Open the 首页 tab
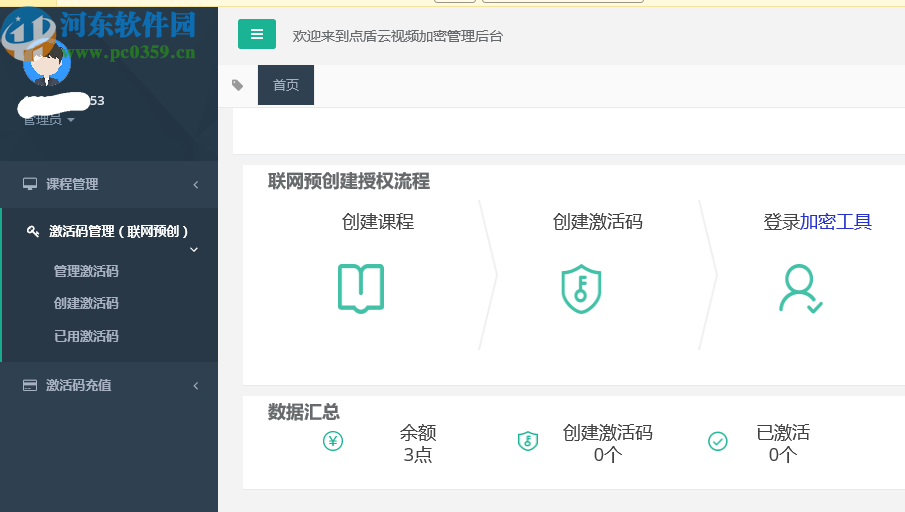 pyautogui.click(x=286, y=85)
